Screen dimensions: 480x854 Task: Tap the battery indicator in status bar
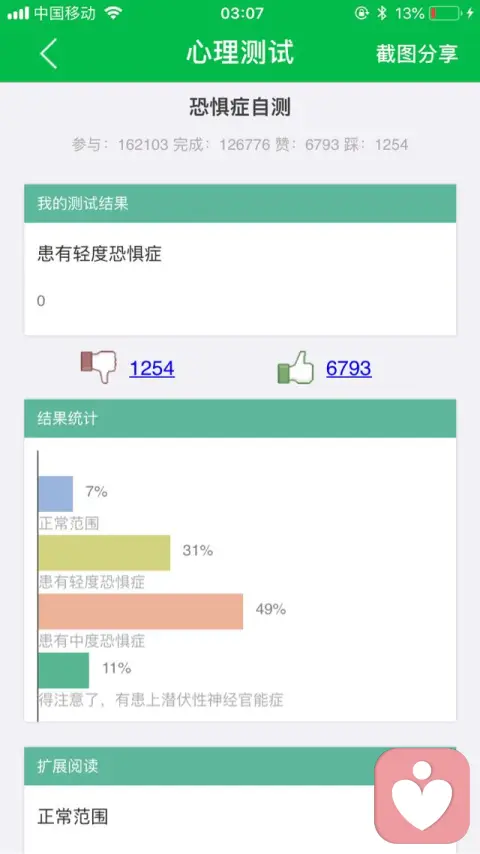click(446, 13)
